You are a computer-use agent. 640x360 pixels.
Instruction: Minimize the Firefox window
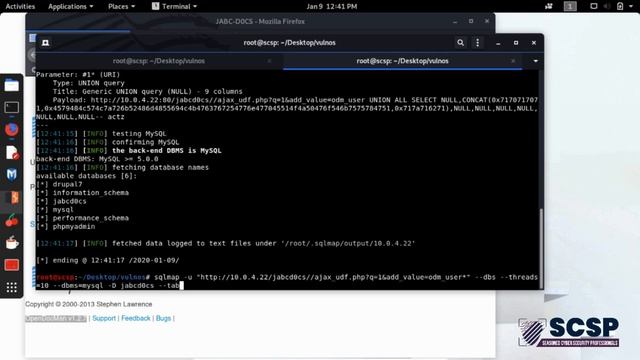(455, 21)
